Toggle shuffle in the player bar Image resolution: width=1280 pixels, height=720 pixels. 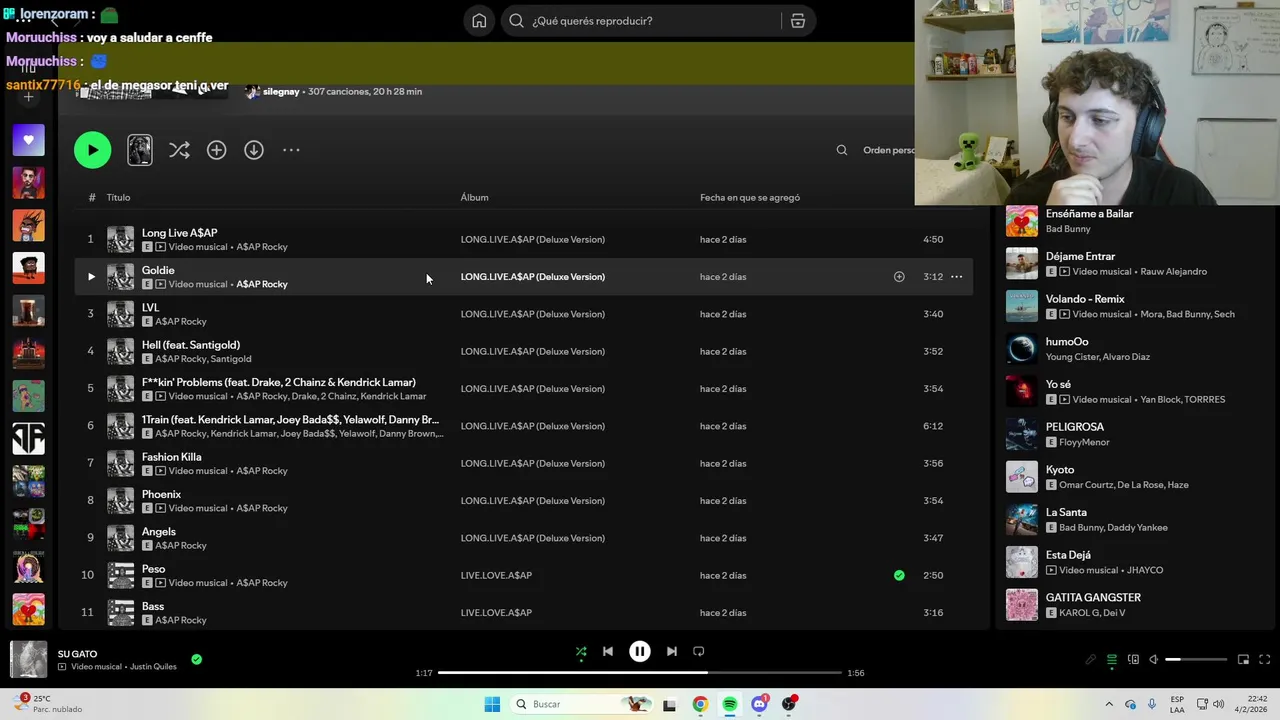581,651
